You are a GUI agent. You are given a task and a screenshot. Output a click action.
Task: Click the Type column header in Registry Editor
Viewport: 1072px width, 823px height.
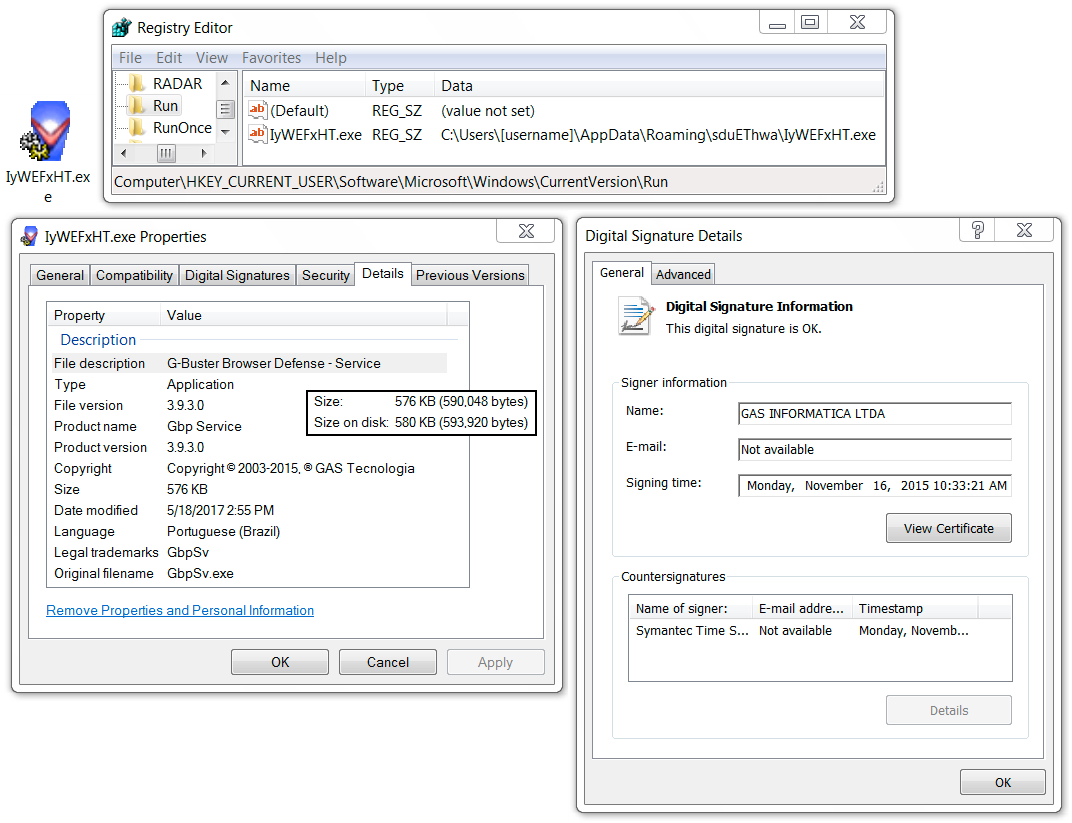(x=400, y=85)
